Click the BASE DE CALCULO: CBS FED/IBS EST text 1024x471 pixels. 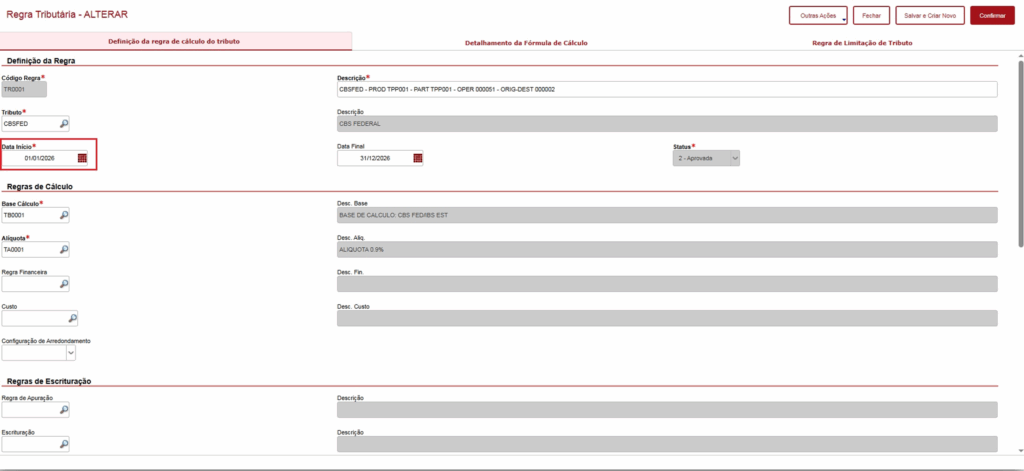[393, 215]
